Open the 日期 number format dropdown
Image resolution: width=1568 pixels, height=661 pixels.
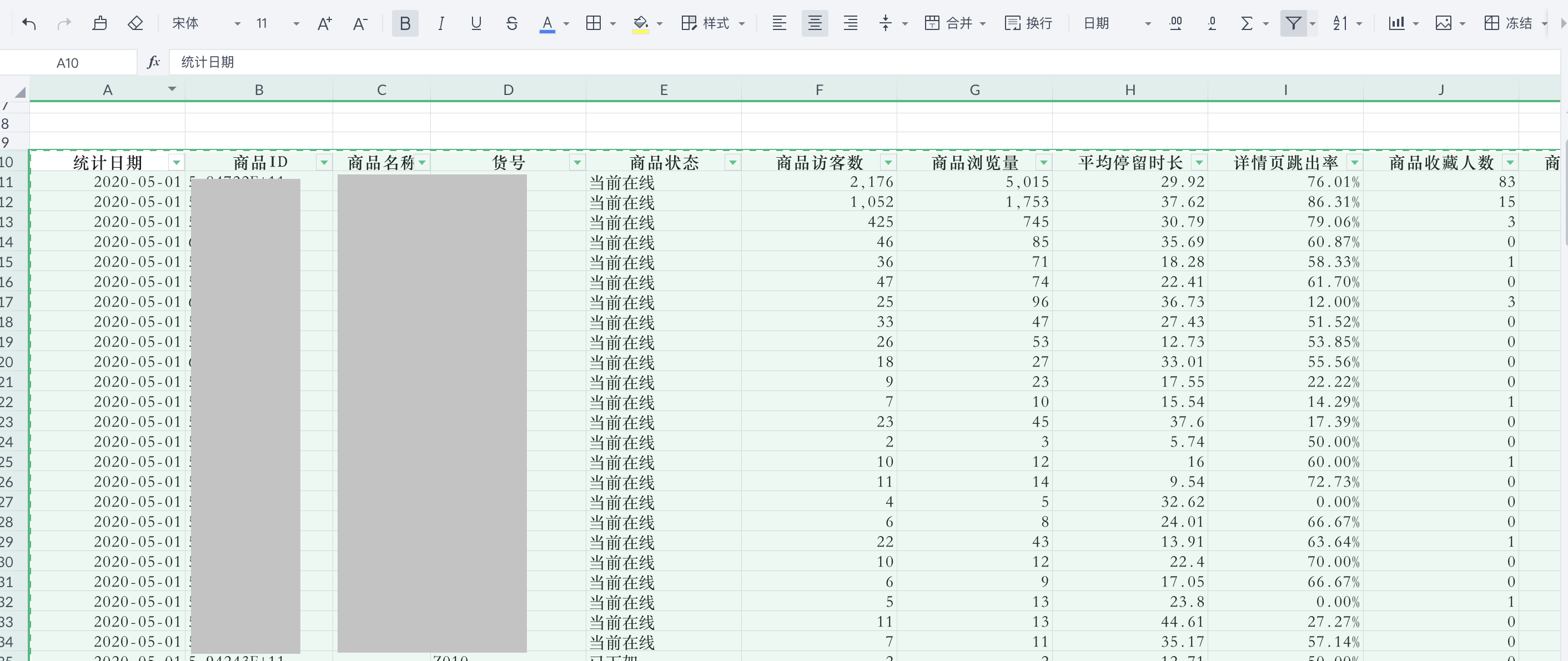[1117, 24]
